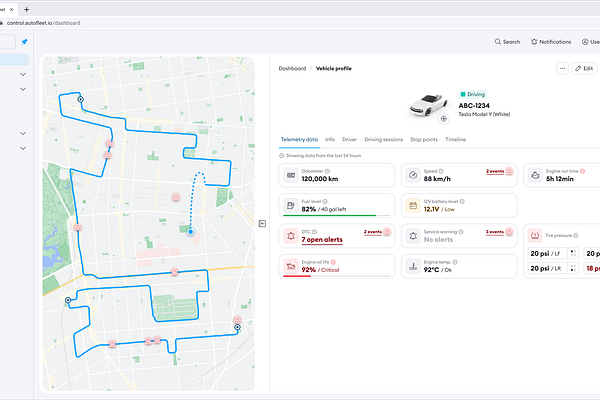Screen dimensions: 600x400
Task: Click the green Fuel level progress bar
Action: 329,216
